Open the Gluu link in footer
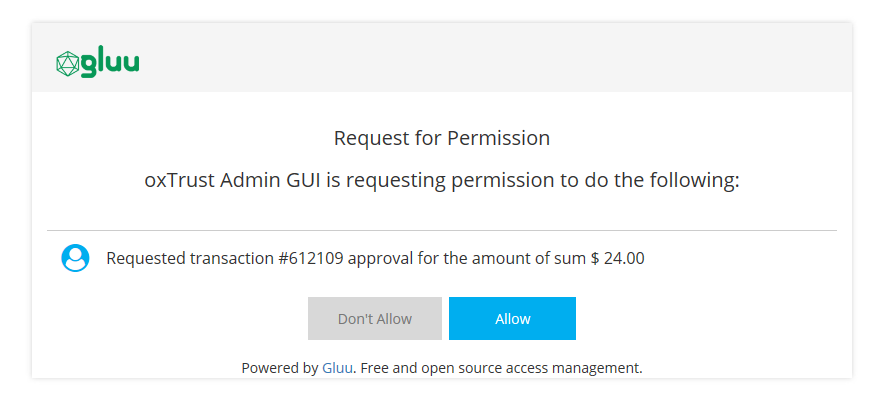Image resolution: width=891 pixels, height=420 pixels. (x=336, y=368)
